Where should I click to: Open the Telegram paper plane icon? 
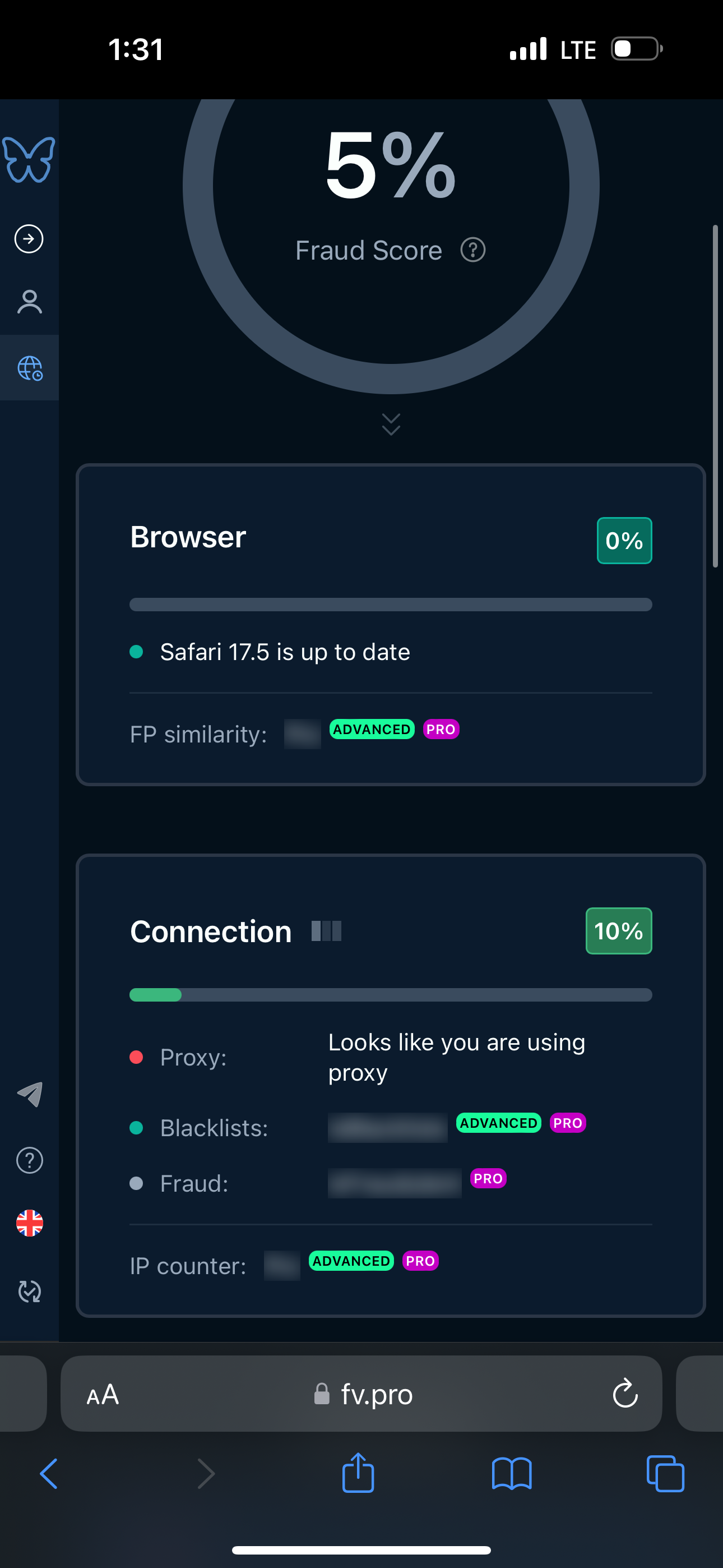(x=29, y=1095)
